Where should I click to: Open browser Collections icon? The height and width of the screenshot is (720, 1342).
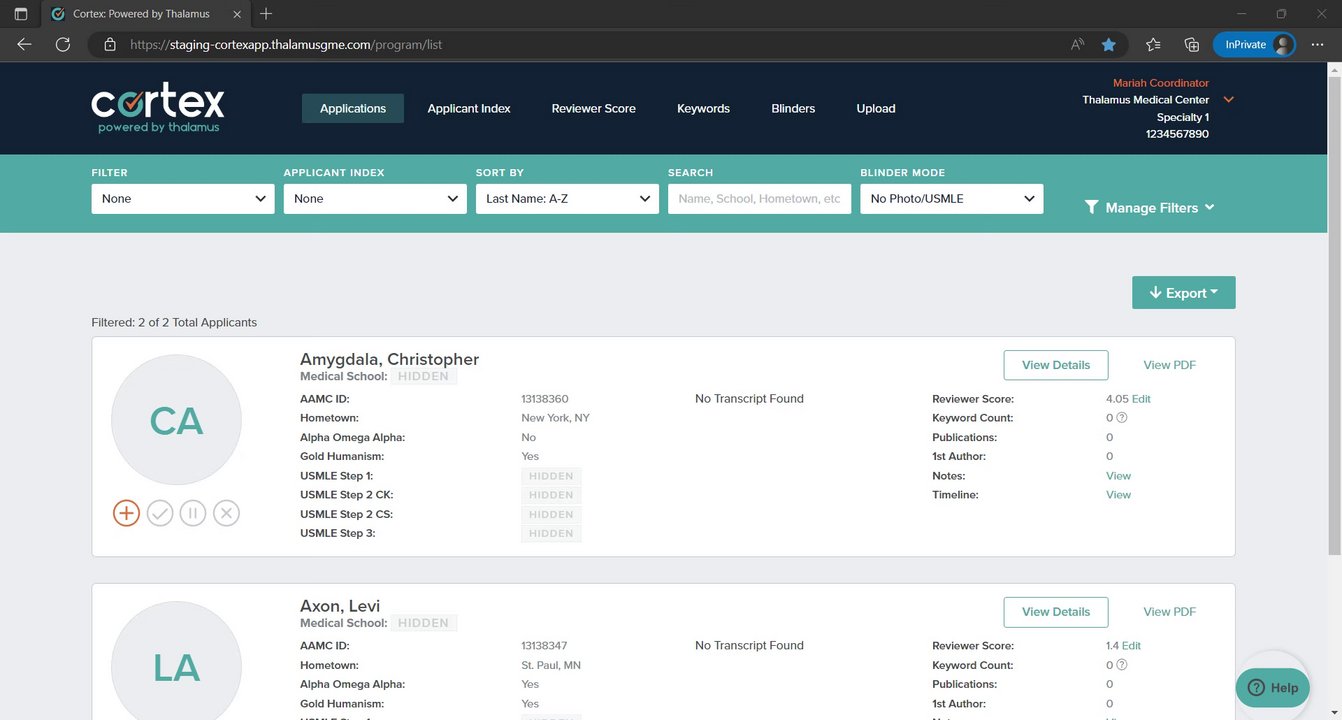coord(1191,44)
